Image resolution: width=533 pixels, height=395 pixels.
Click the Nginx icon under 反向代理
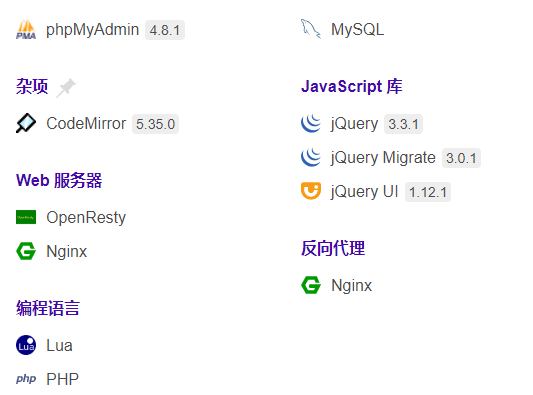click(x=311, y=285)
